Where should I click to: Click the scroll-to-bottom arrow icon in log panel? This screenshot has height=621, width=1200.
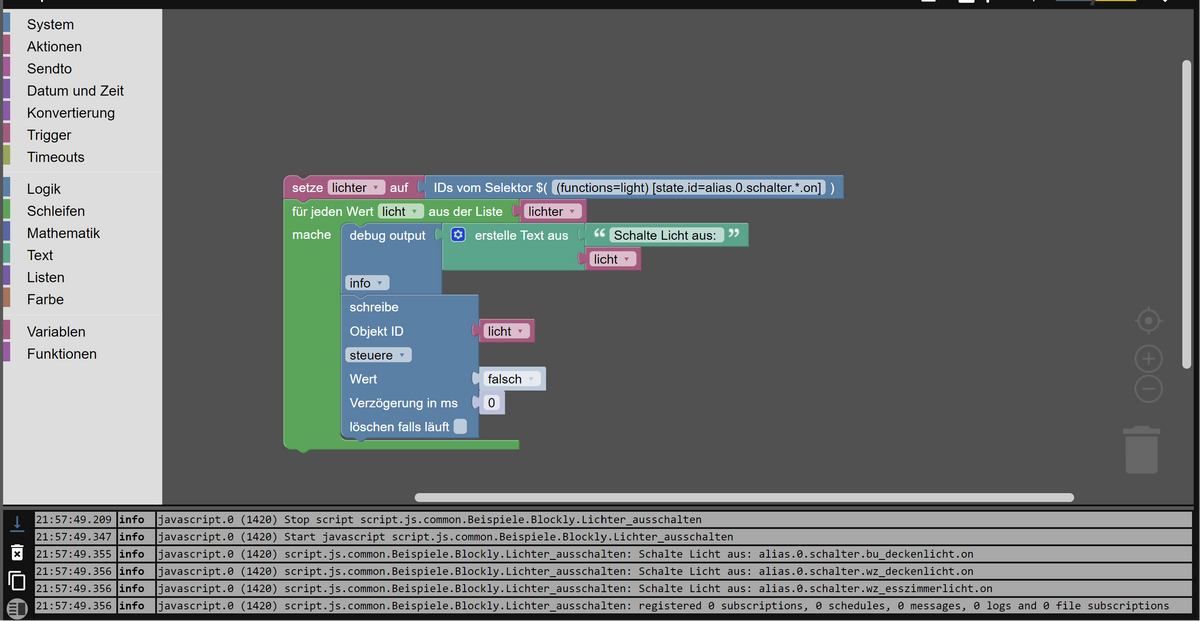coord(17,522)
